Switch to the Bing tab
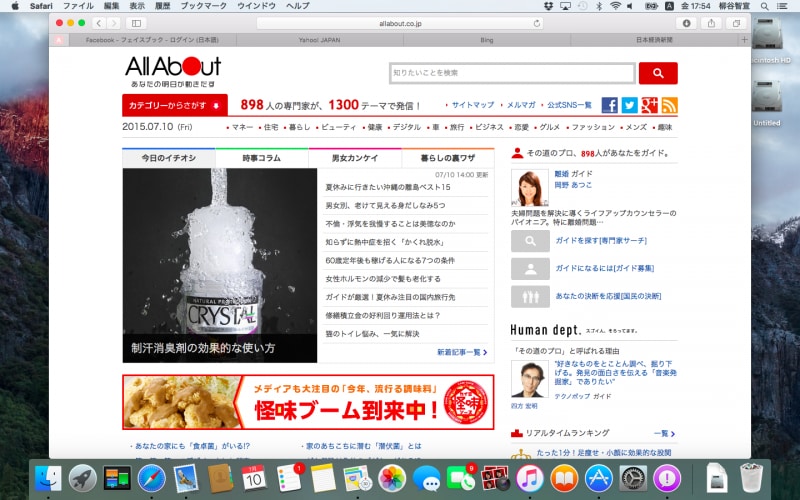800x500 pixels. [x=487, y=40]
